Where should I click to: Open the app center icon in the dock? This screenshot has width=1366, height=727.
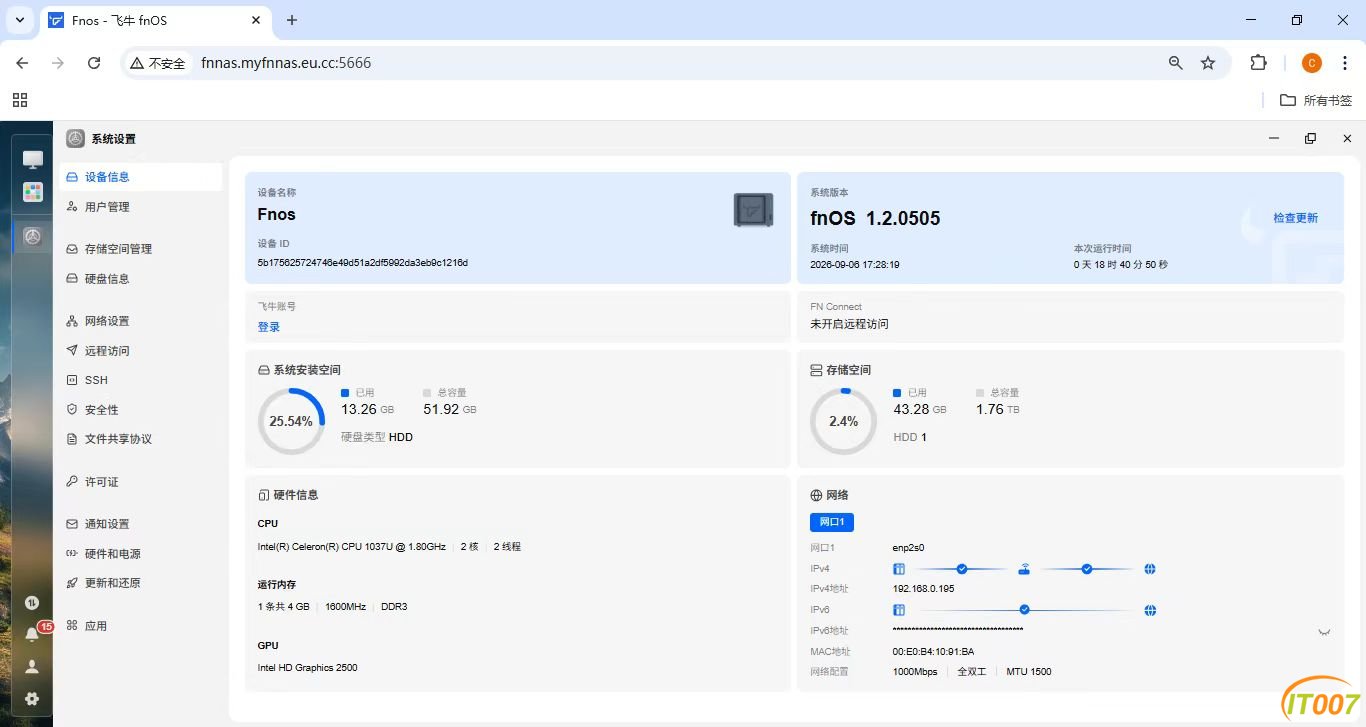point(33,192)
